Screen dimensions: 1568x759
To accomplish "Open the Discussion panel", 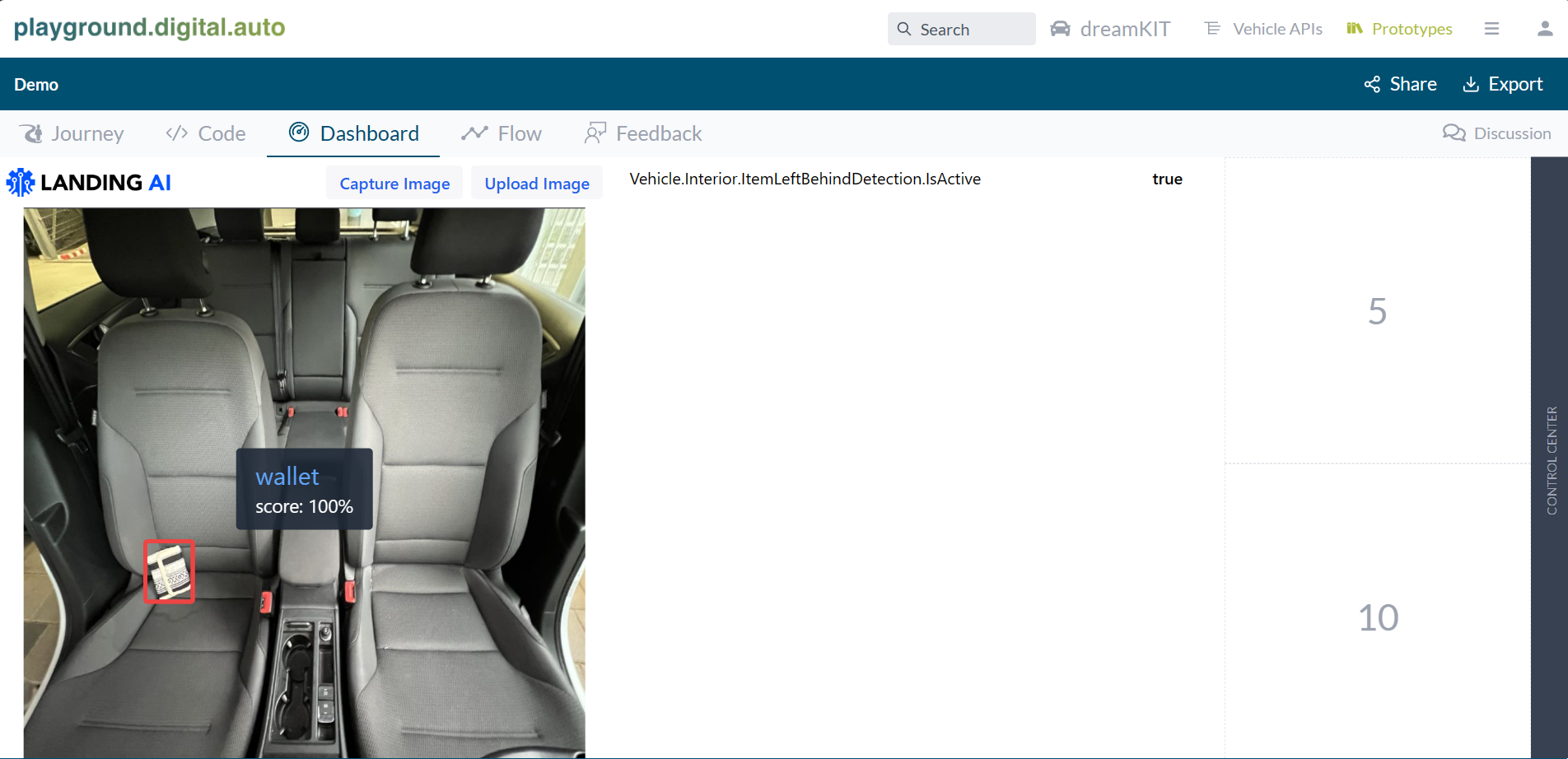I will pyautogui.click(x=1497, y=133).
